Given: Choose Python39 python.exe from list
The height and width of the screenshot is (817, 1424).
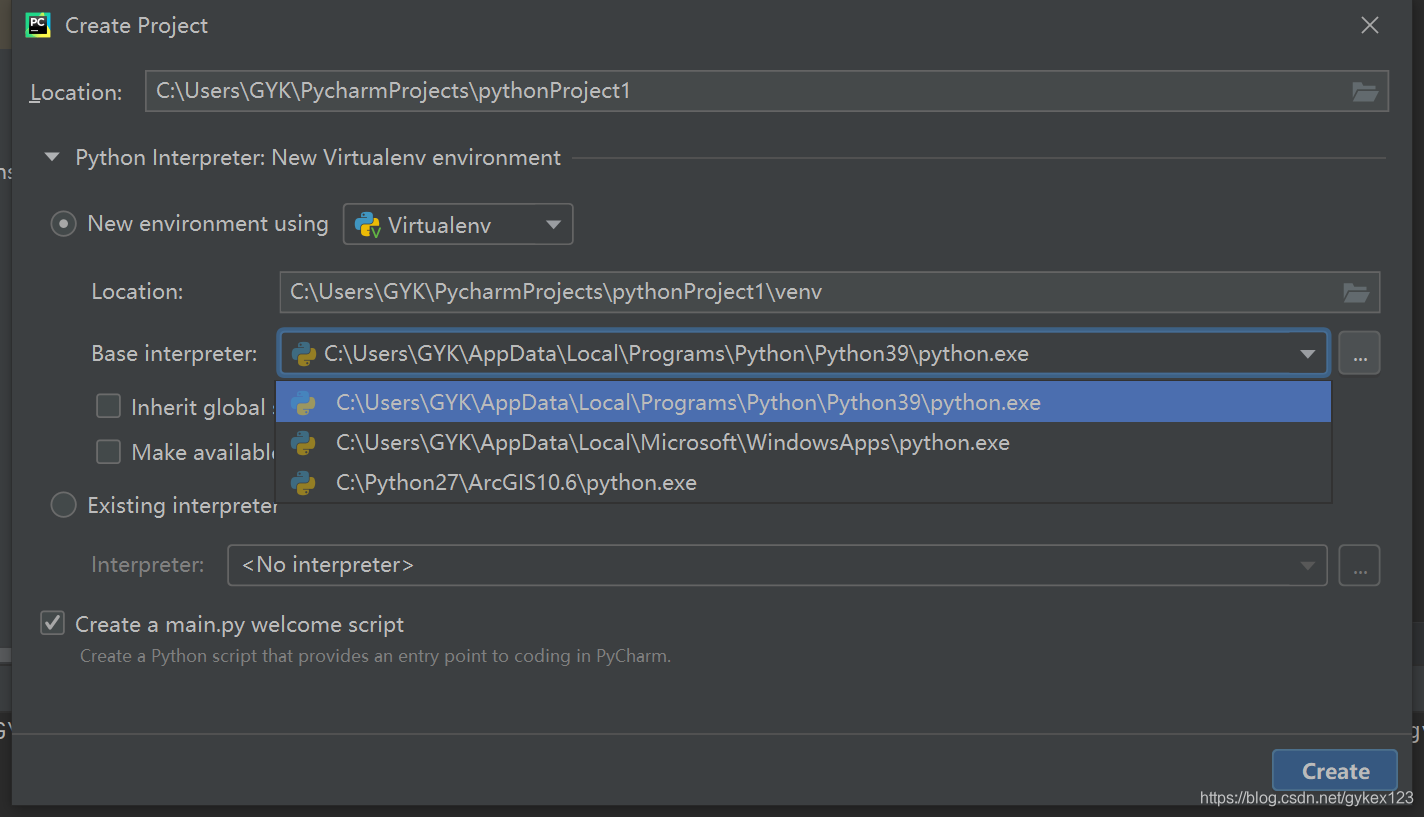Looking at the screenshot, I should pyautogui.click(x=804, y=403).
